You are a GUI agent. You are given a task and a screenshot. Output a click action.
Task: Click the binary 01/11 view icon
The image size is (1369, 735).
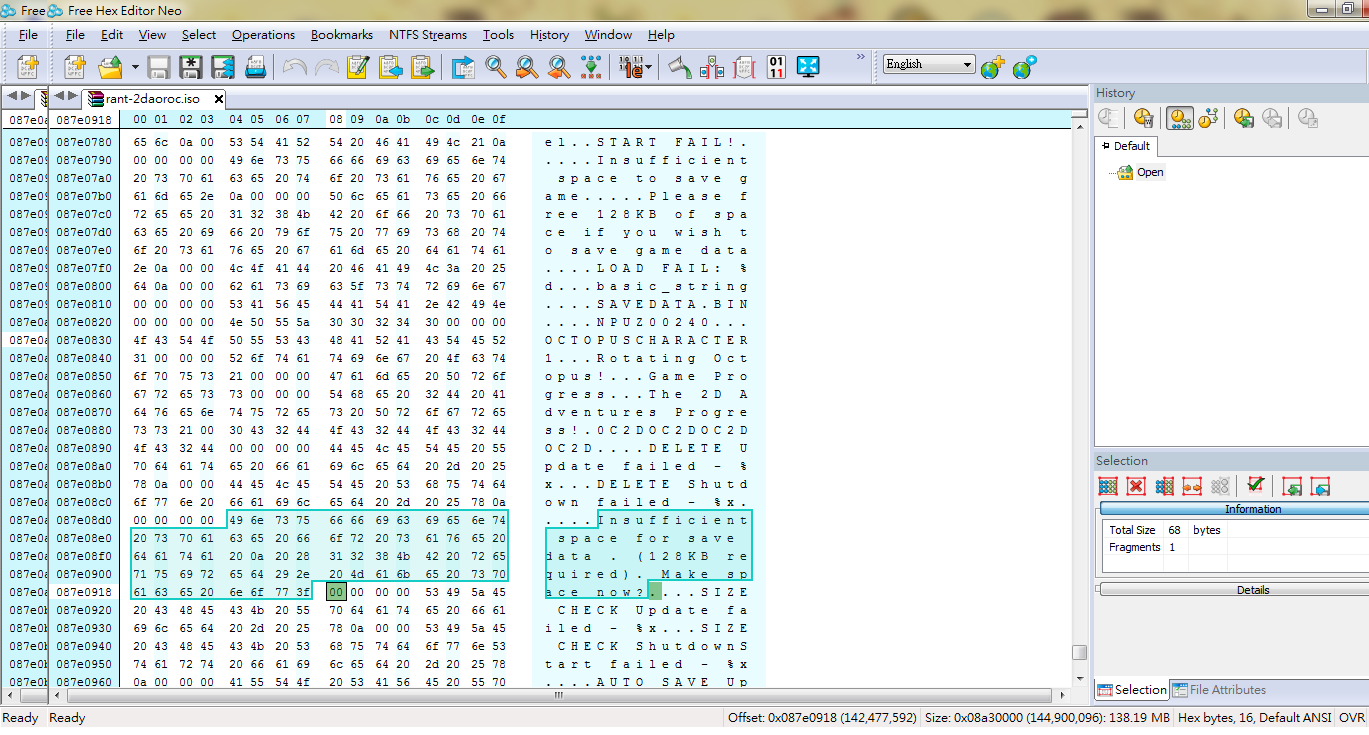click(776, 68)
